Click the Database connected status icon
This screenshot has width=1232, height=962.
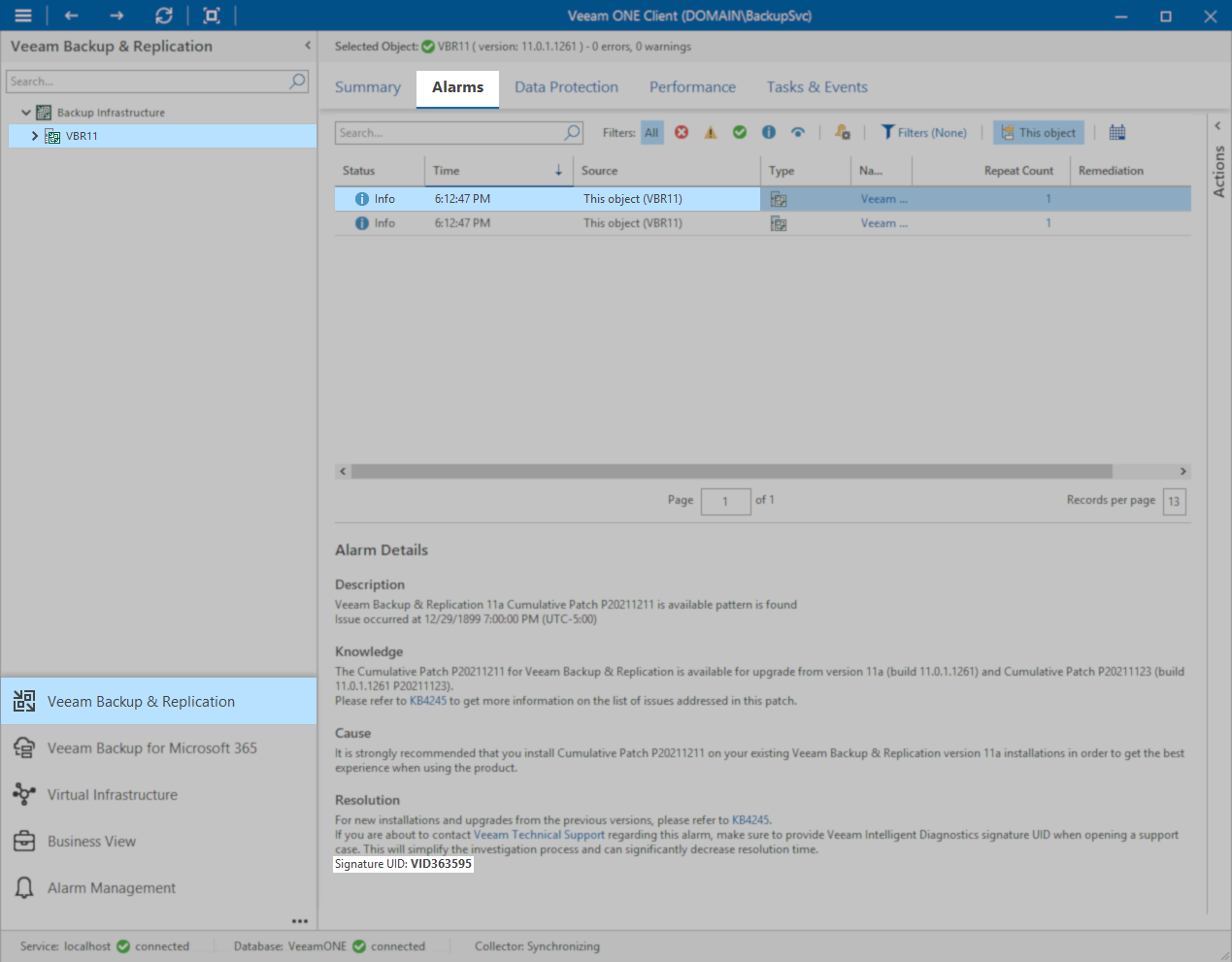pyautogui.click(x=359, y=946)
